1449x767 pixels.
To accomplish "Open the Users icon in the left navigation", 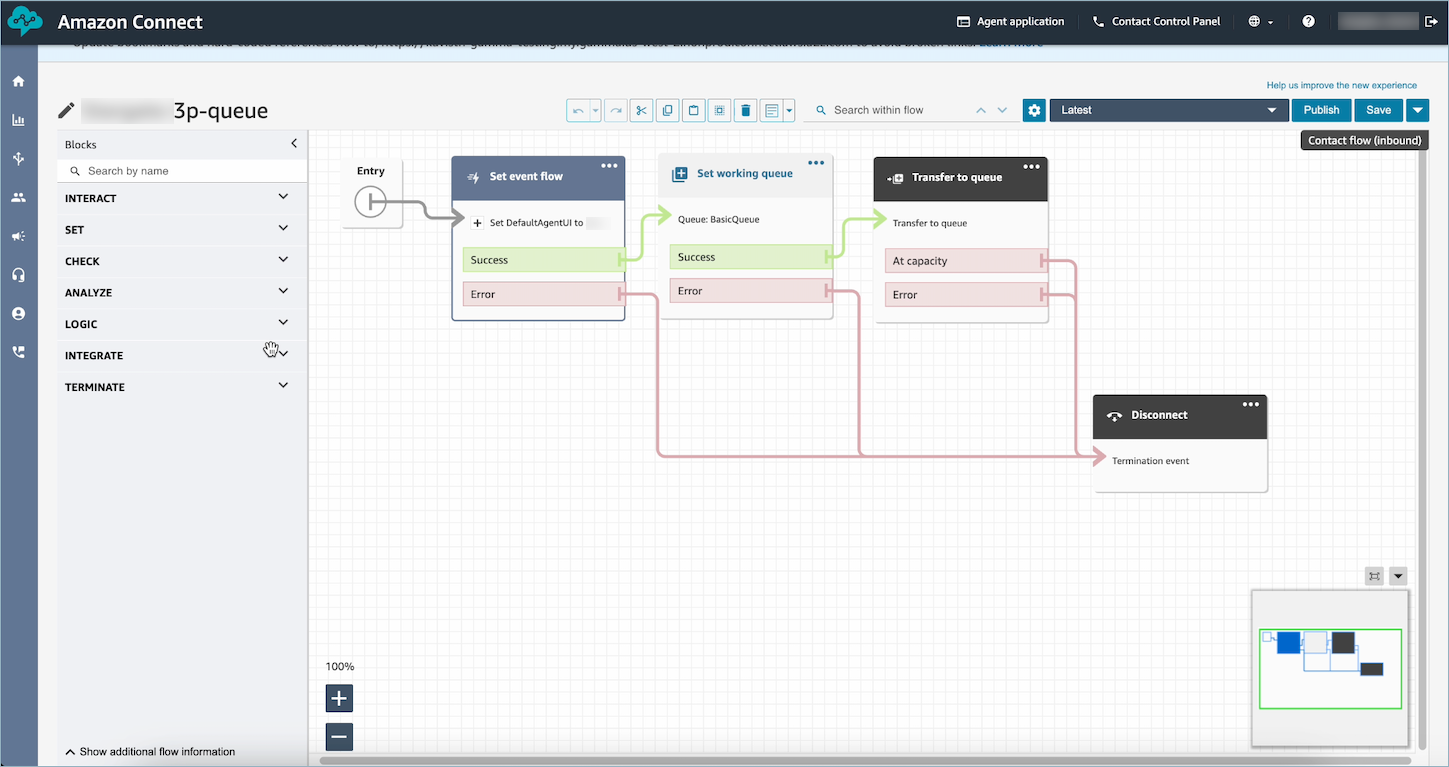I will (x=18, y=197).
